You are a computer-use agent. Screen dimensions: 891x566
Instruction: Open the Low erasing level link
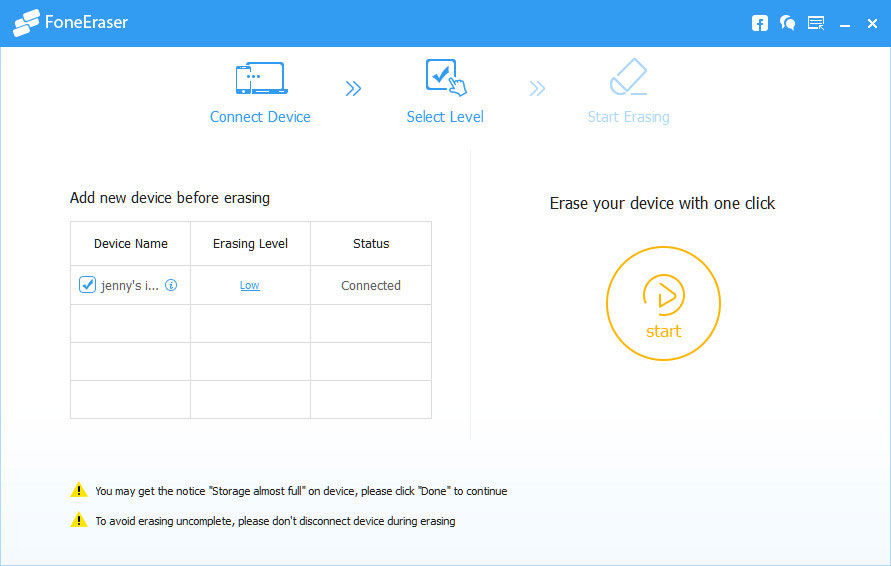click(249, 285)
